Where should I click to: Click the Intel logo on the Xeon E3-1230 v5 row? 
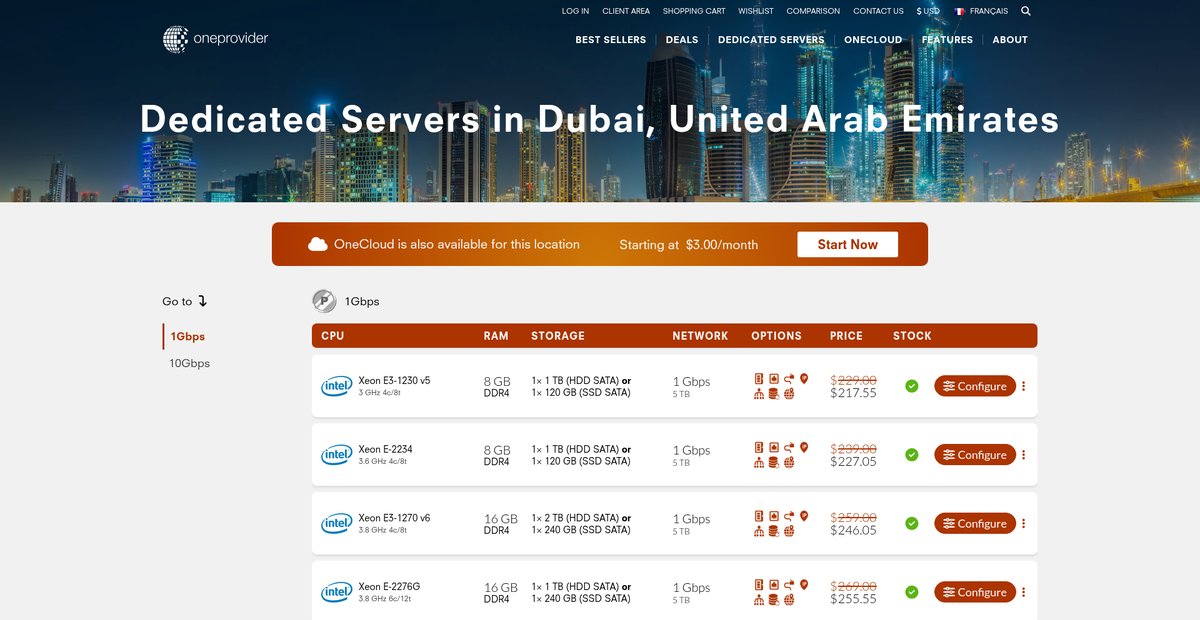pos(336,386)
